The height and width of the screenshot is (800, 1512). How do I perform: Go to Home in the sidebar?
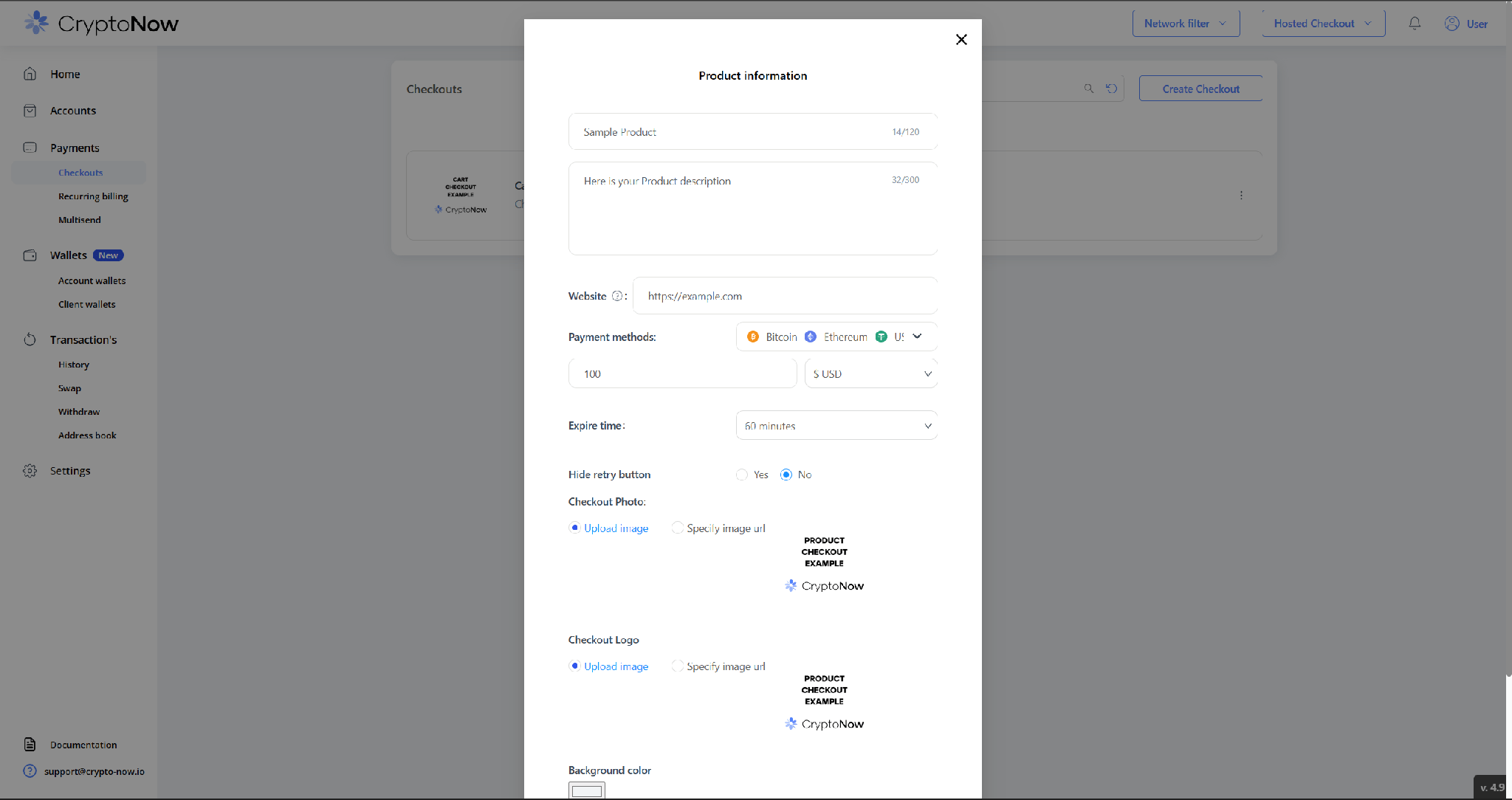(x=65, y=74)
